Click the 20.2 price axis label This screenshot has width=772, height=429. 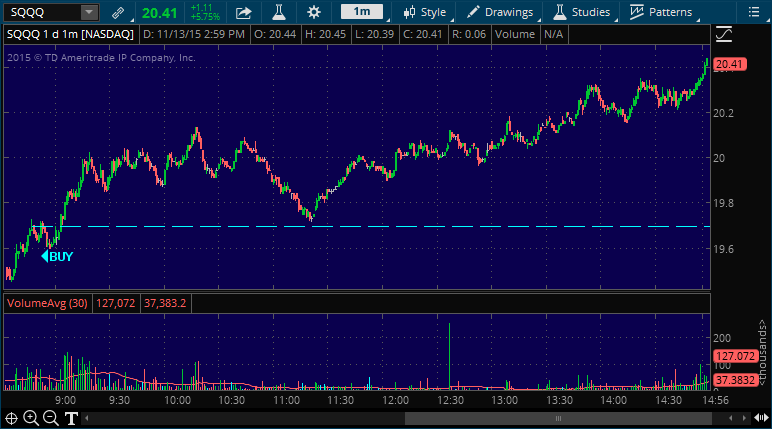(723, 113)
